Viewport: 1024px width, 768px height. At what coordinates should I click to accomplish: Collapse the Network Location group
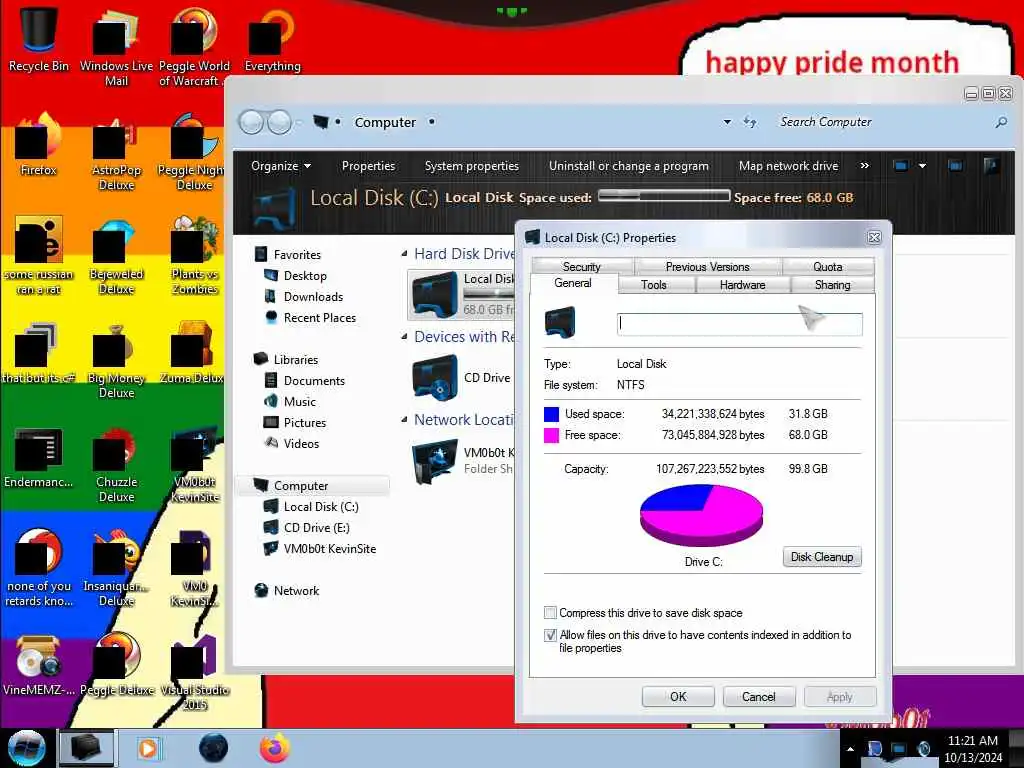click(404, 419)
